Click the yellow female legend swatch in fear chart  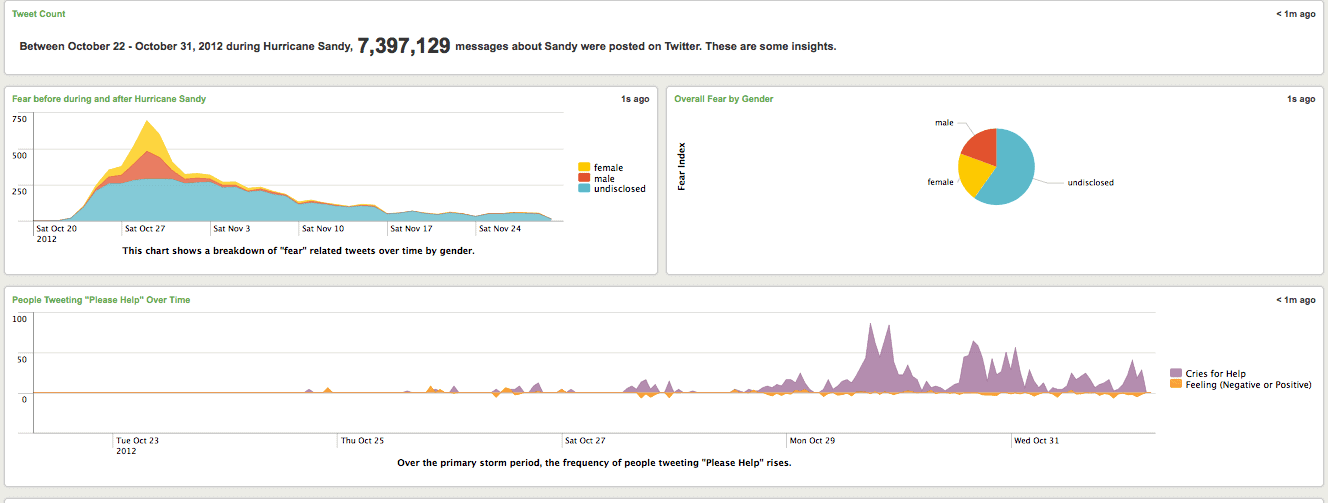tap(585, 167)
